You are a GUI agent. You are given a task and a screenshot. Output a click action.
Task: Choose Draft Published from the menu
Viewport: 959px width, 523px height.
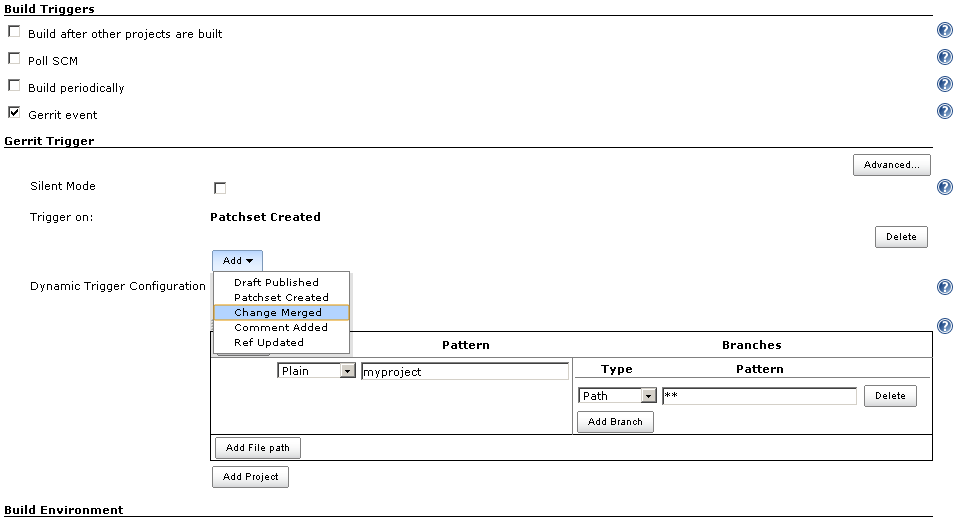[x=281, y=282]
